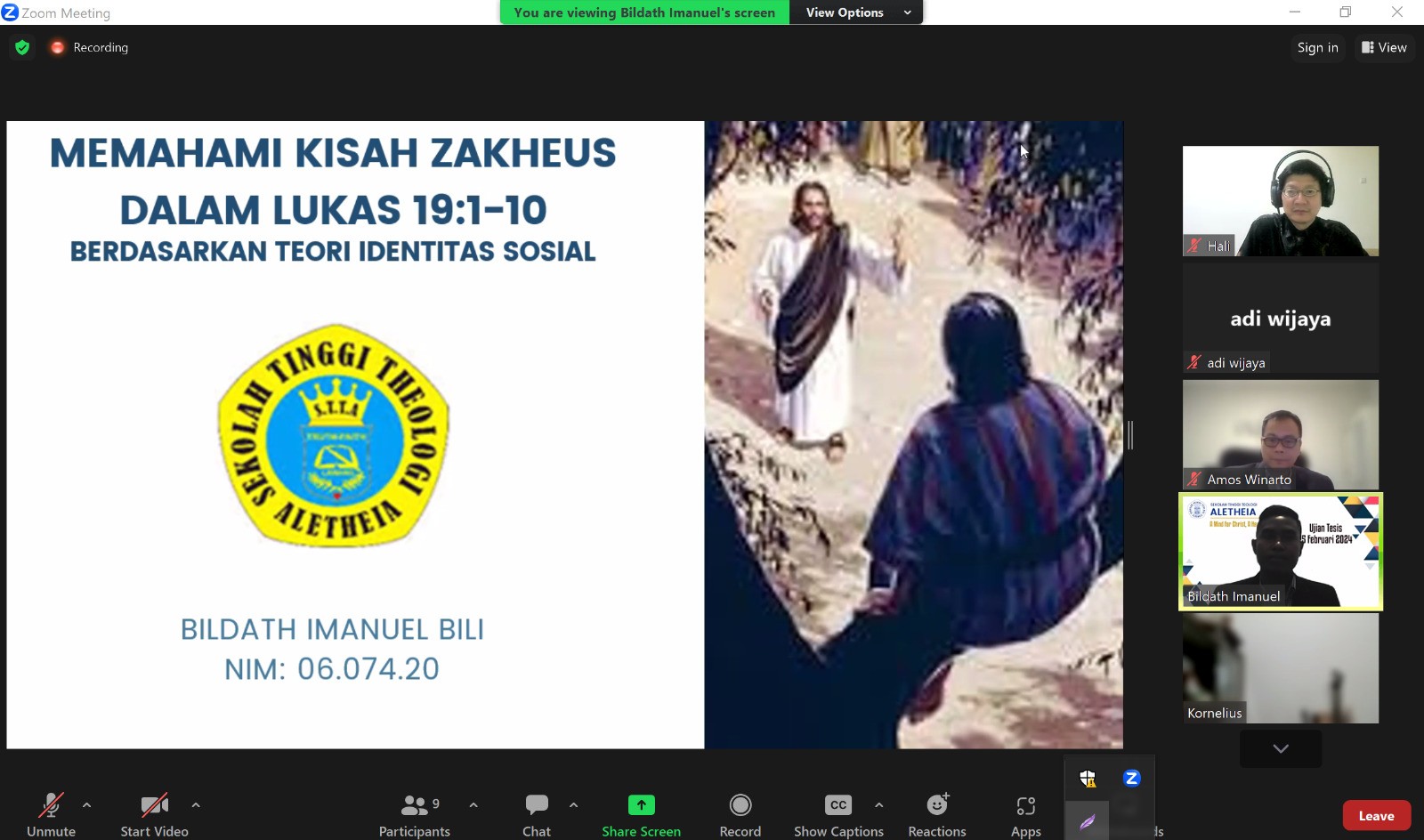Expand the Show Captions options caret

point(879,804)
